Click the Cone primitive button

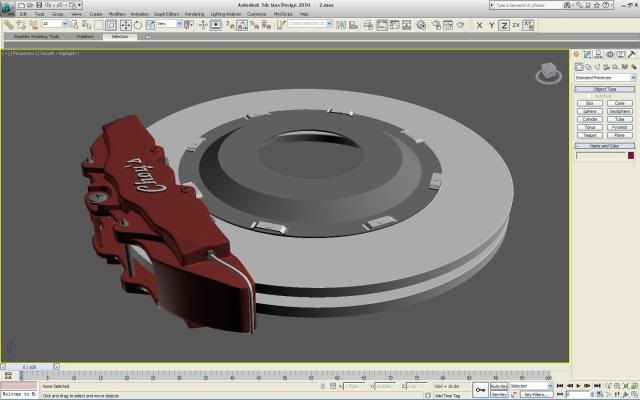620,103
